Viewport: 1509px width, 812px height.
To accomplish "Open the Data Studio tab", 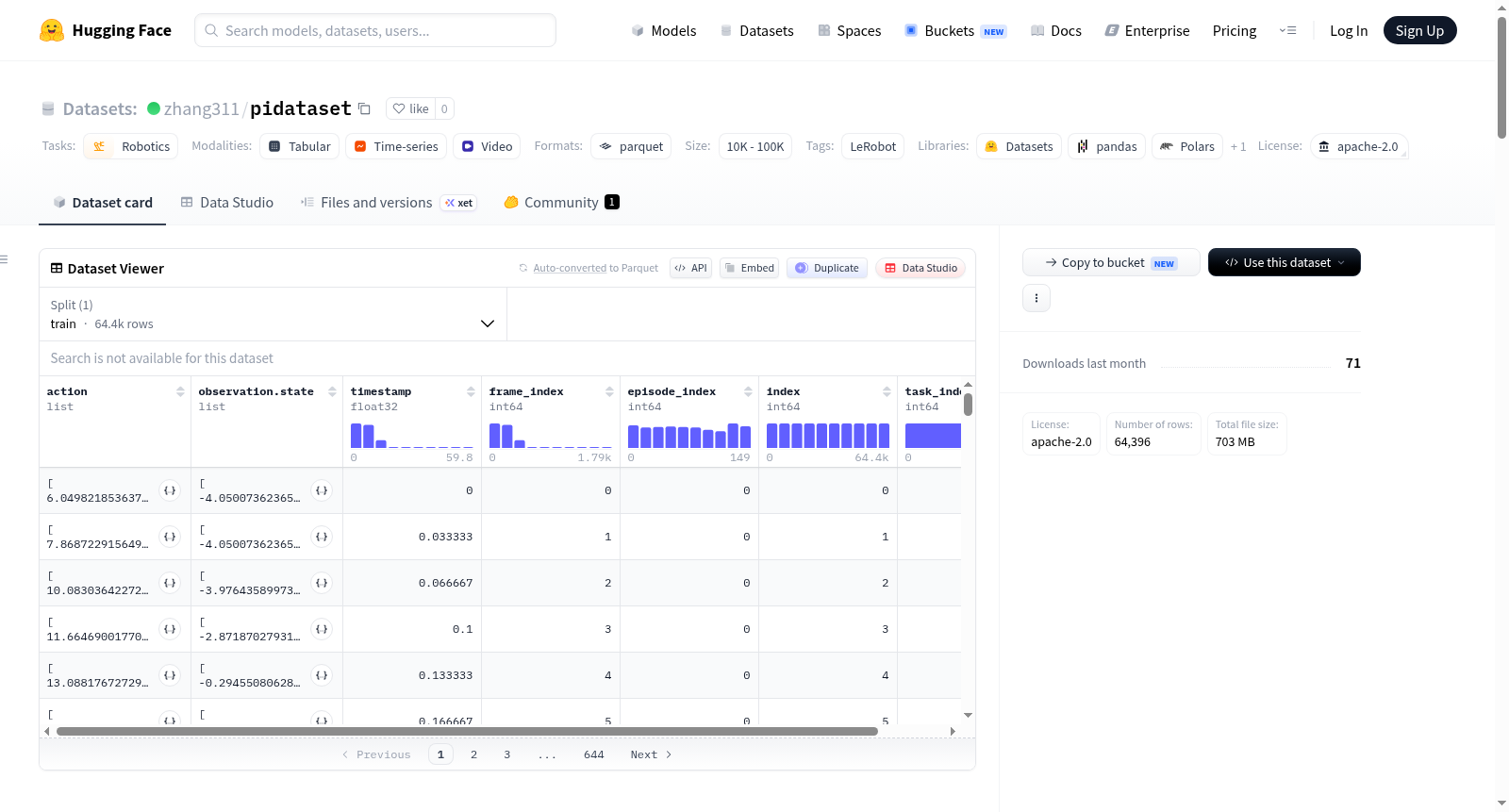I will tap(227, 203).
